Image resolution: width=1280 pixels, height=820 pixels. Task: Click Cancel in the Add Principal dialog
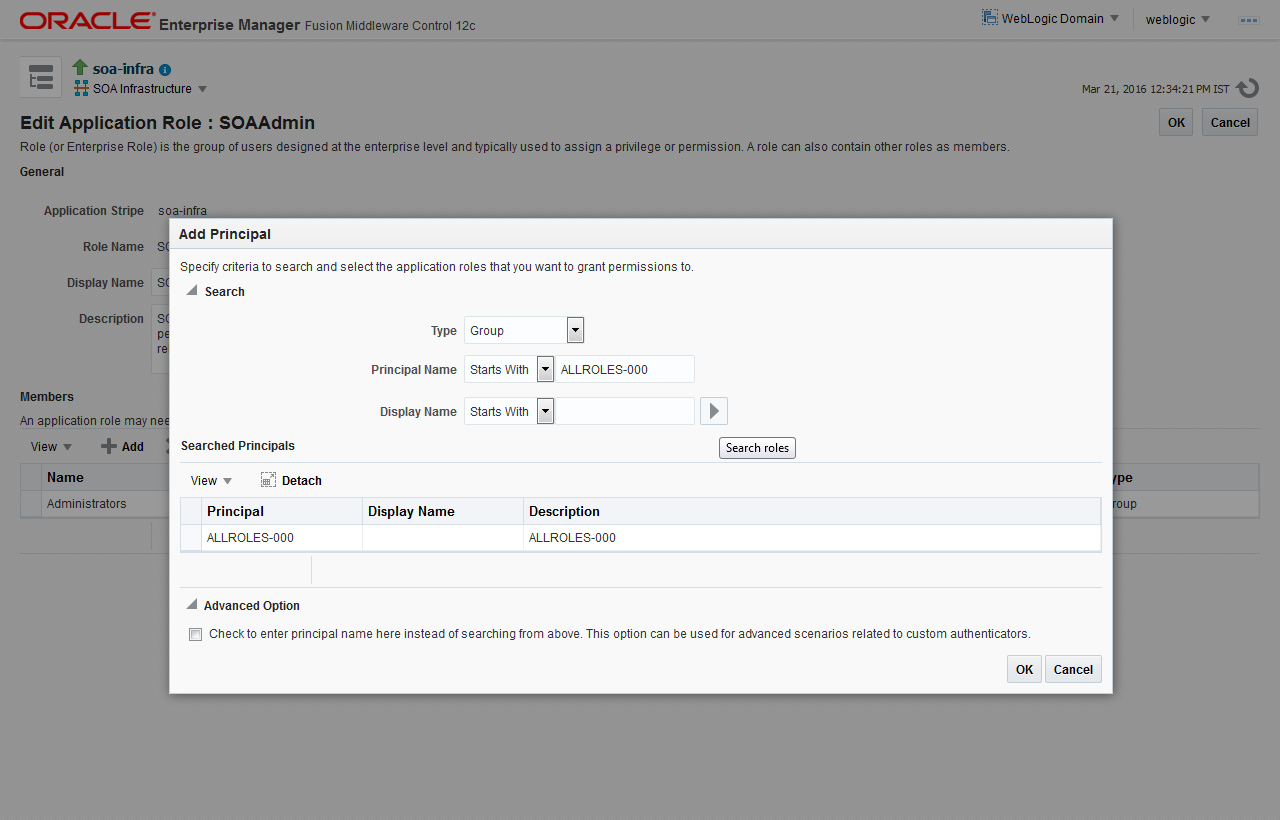click(1073, 669)
